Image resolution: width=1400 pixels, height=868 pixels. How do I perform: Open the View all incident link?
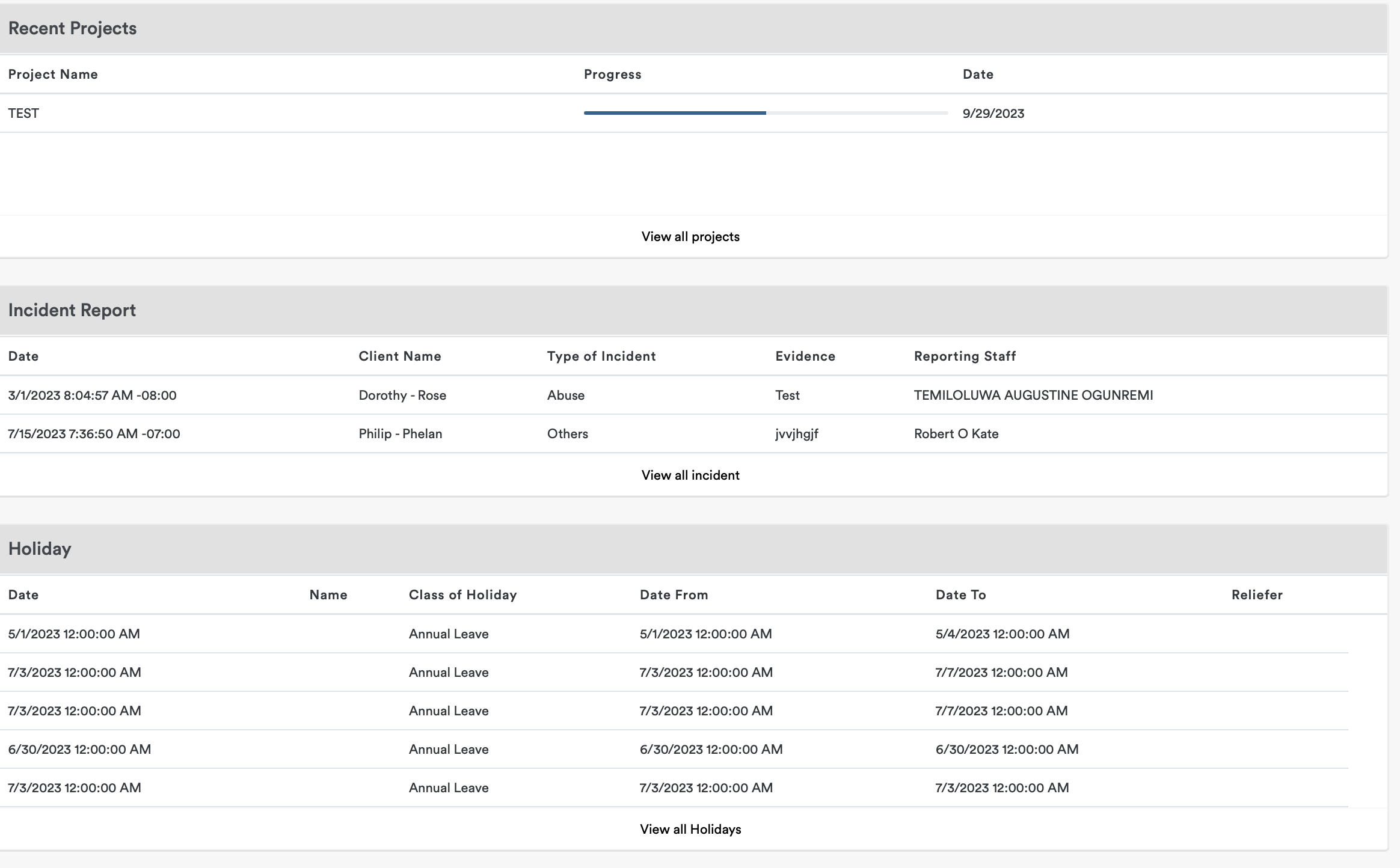pyautogui.click(x=690, y=475)
